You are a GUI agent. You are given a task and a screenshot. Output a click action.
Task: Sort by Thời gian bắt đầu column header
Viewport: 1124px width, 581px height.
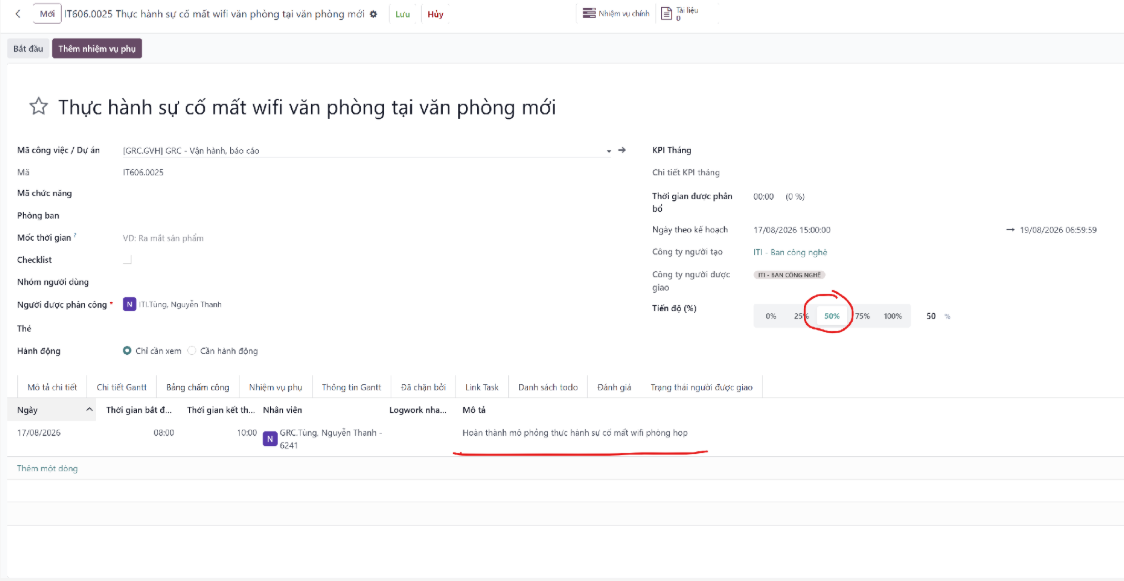[x=137, y=410]
